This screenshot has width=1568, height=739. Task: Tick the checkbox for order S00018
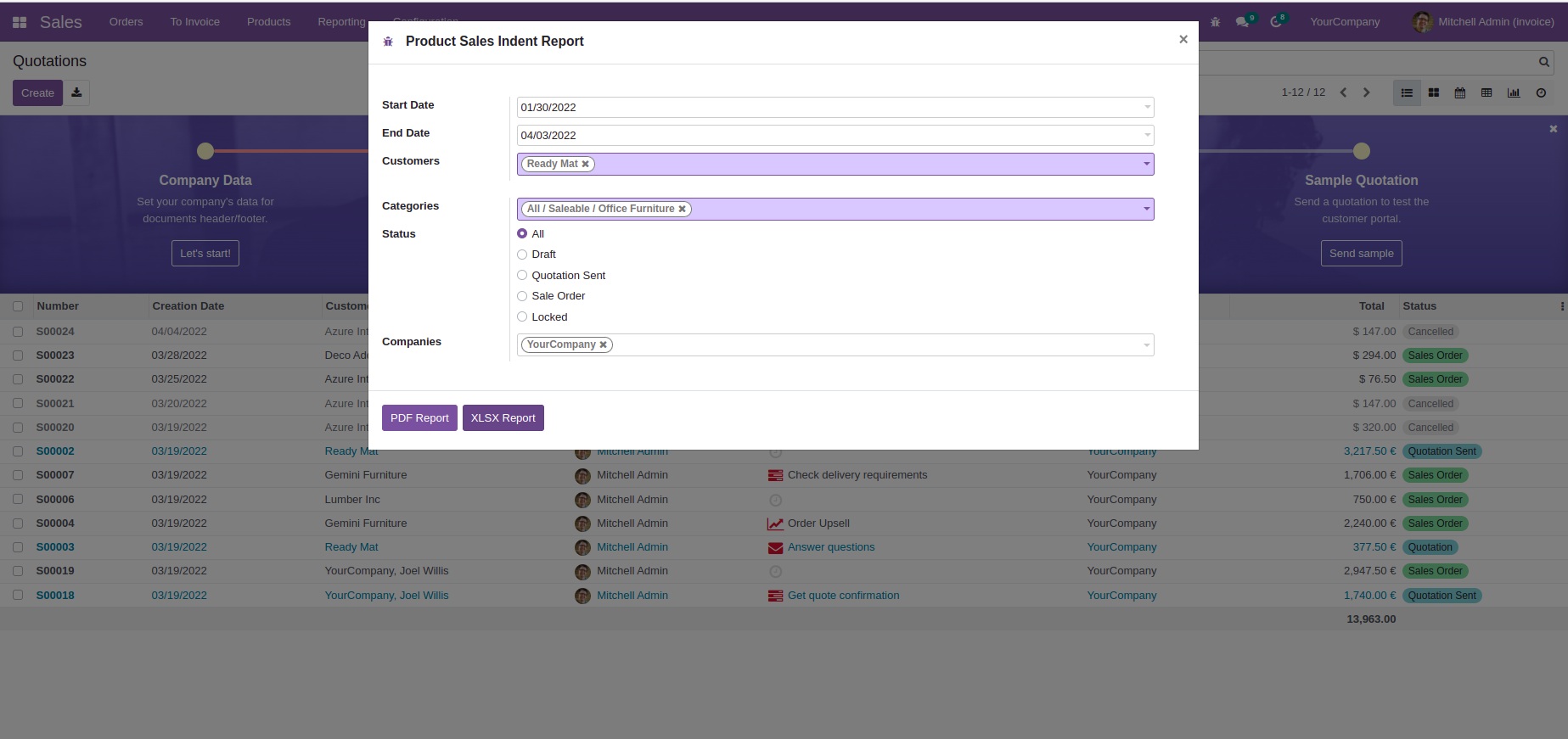[18, 596]
